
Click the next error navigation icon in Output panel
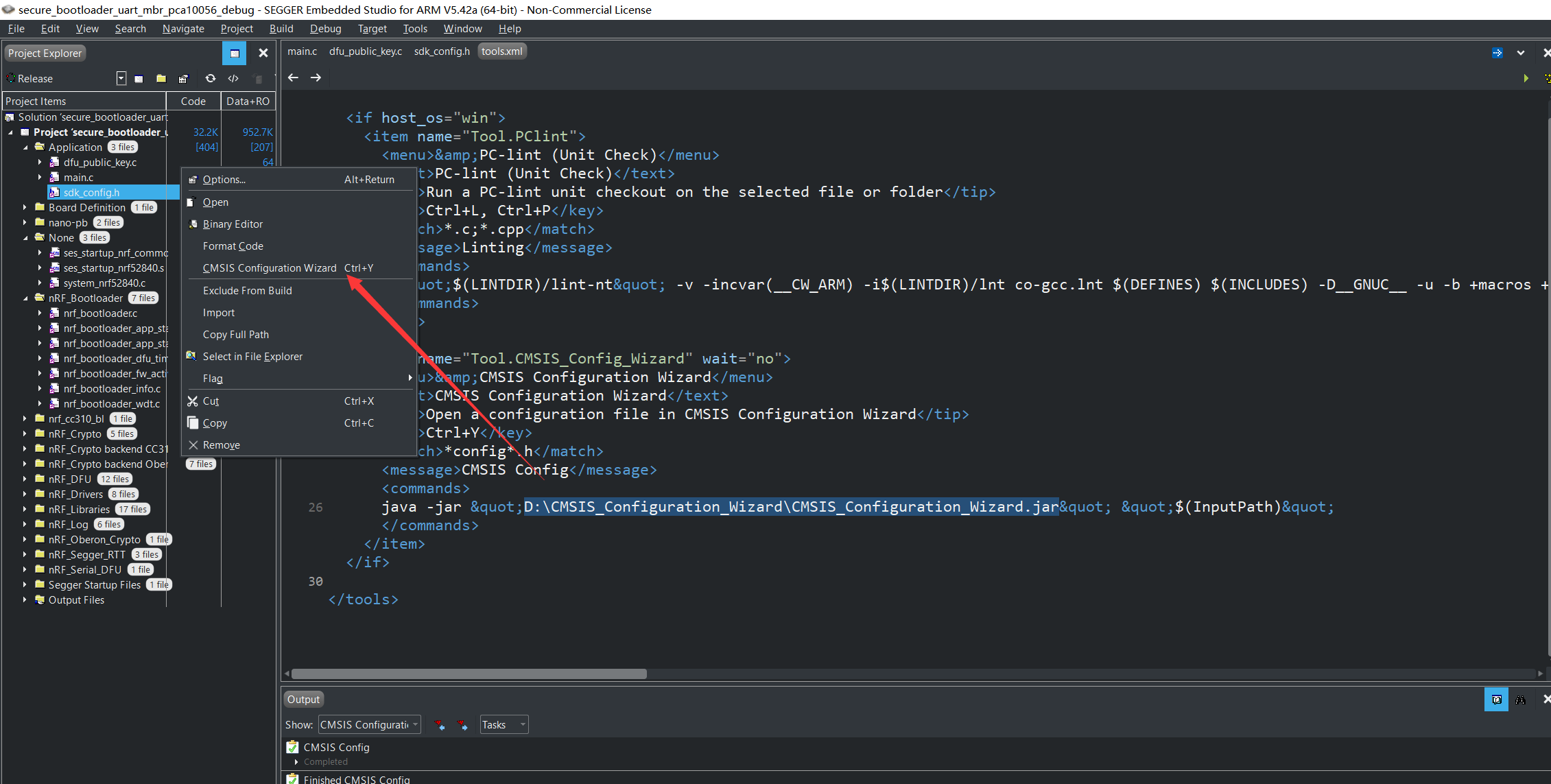[x=463, y=724]
